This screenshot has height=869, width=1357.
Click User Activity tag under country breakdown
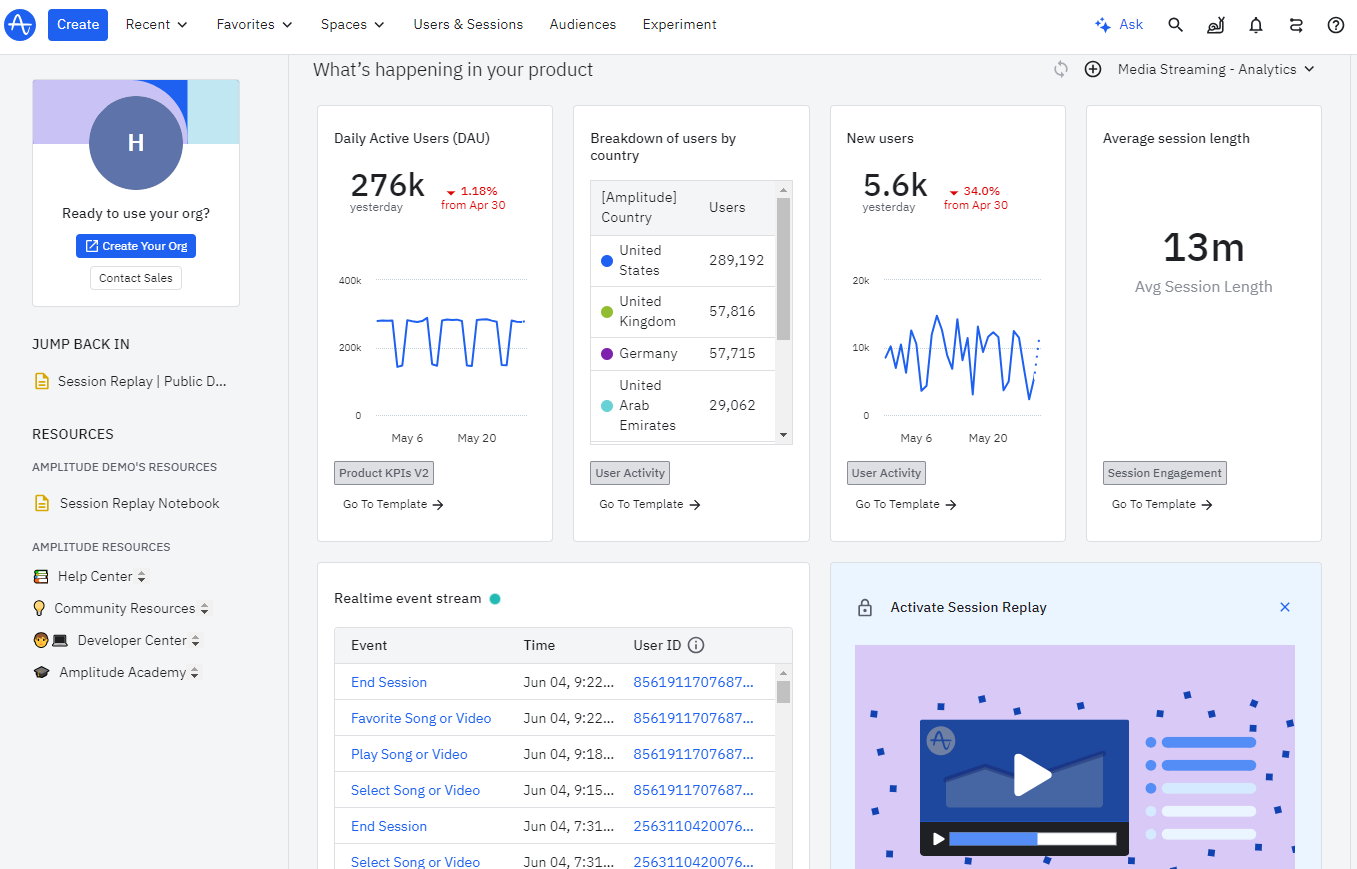pyautogui.click(x=630, y=473)
